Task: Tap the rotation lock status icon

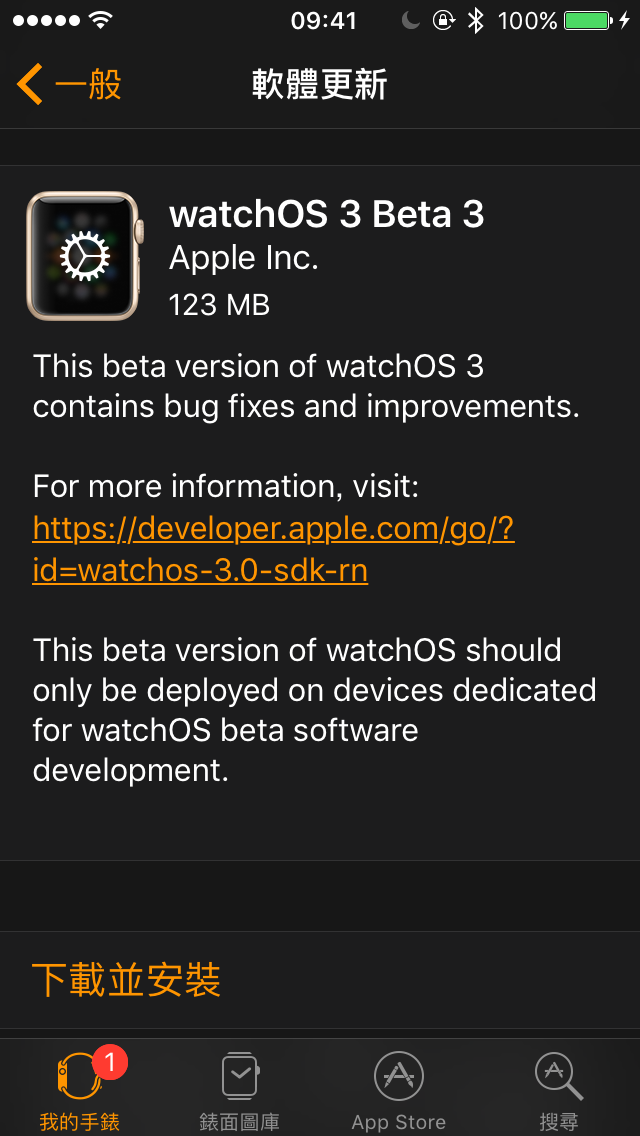Action: coord(444,21)
